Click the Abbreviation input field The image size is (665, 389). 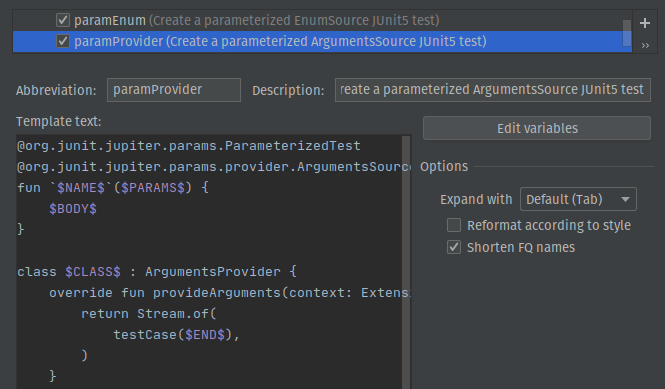tap(174, 90)
